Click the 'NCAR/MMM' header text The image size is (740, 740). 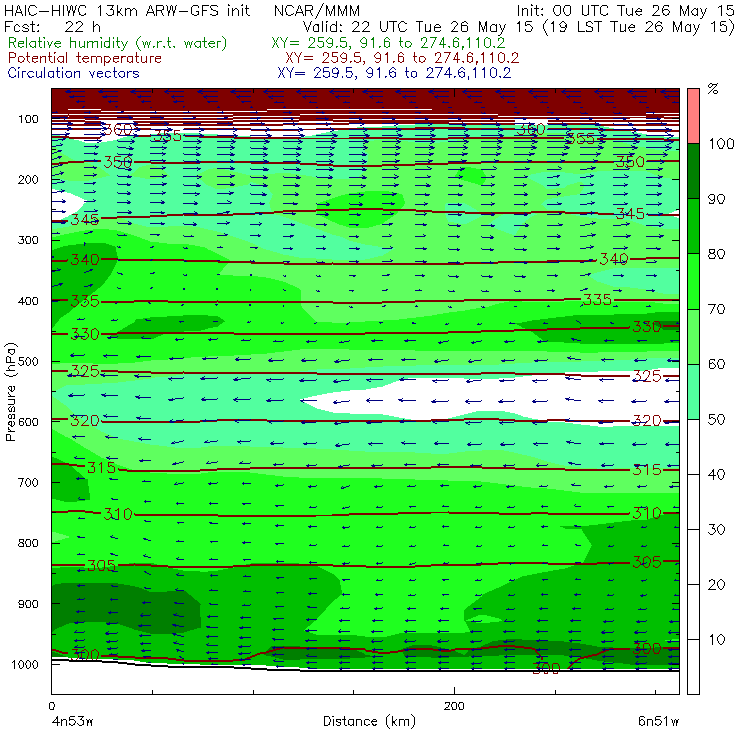(x=317, y=11)
